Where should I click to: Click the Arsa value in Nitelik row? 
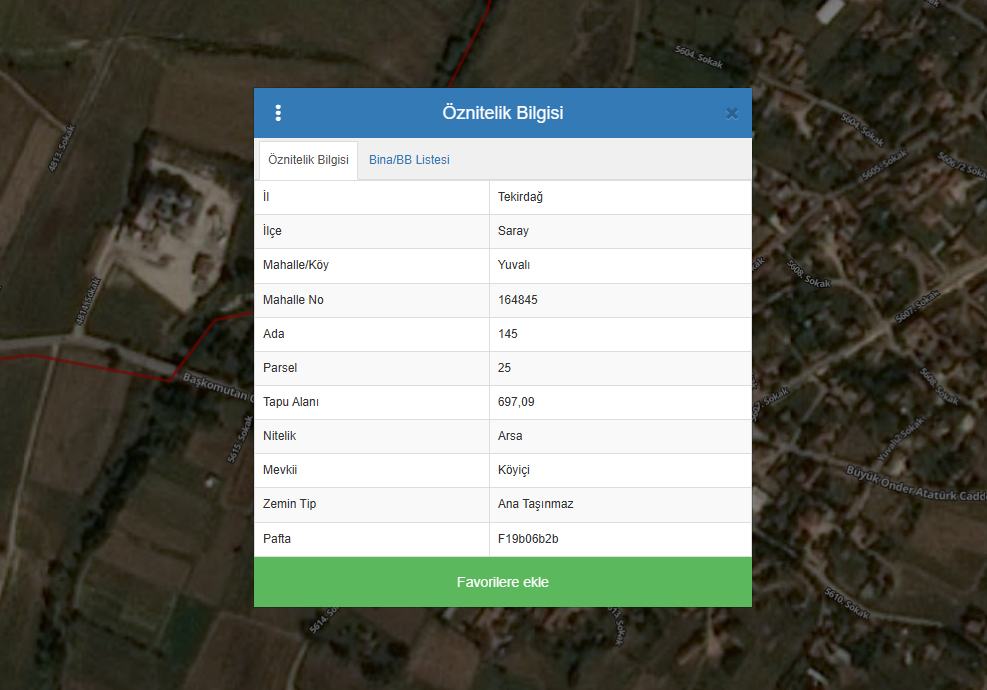510,436
